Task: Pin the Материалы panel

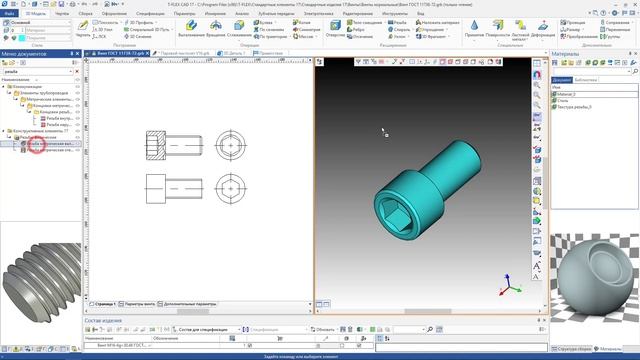Action: [x=629, y=53]
